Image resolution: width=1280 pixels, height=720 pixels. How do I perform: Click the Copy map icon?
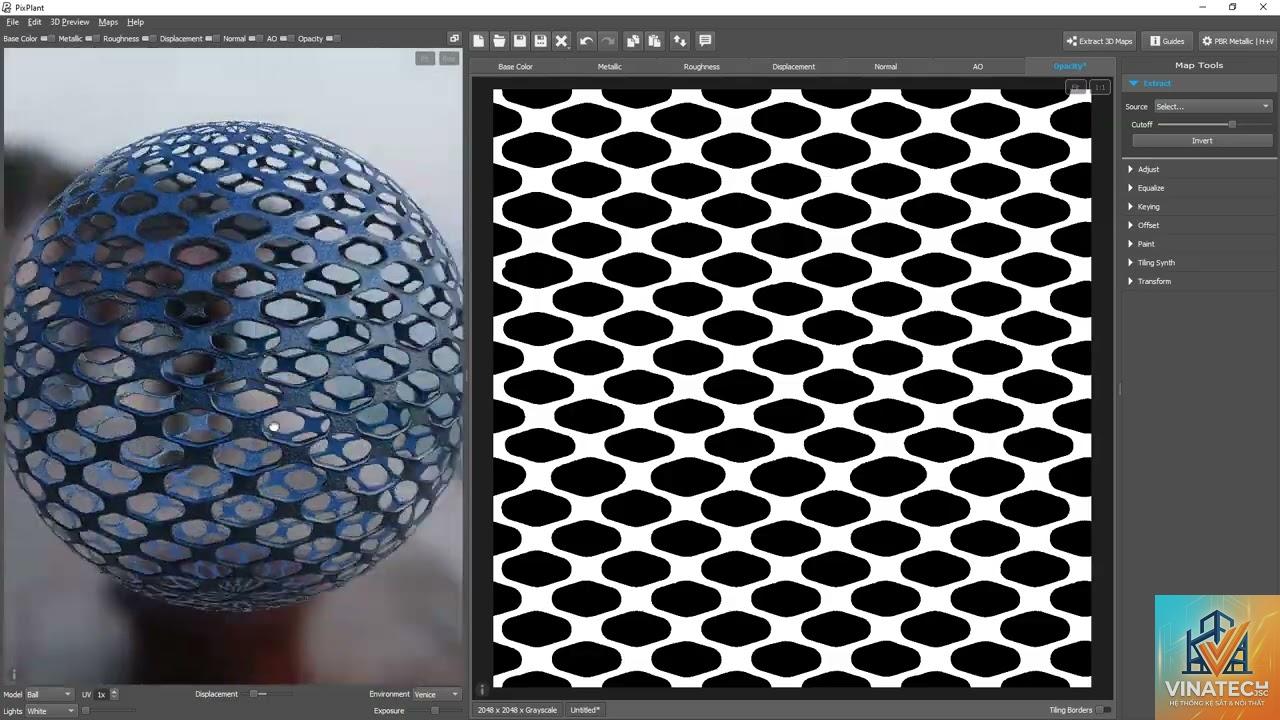633,41
